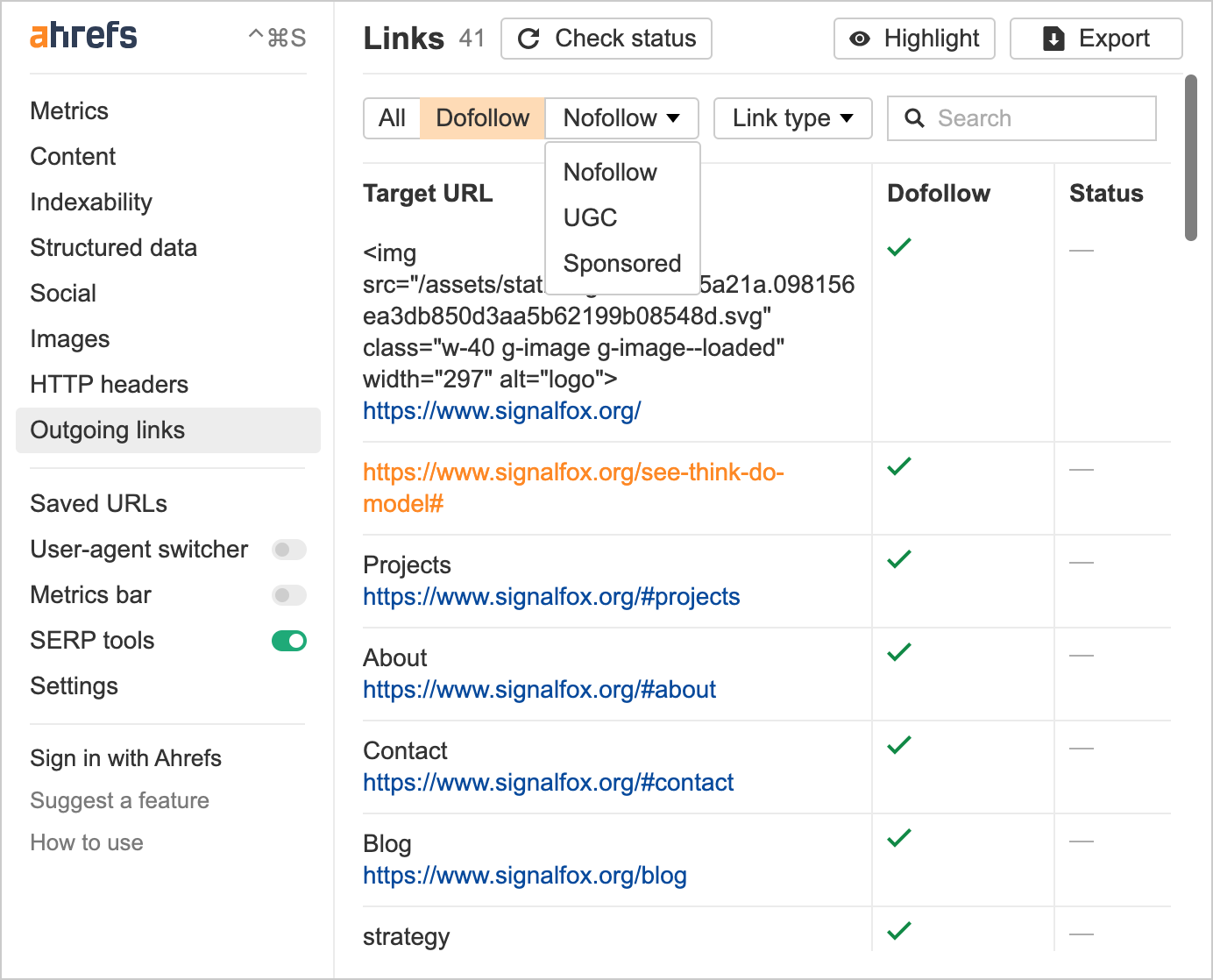This screenshot has width=1213, height=980.
Task: Click the Ahrefs logo
Action: click(x=83, y=36)
